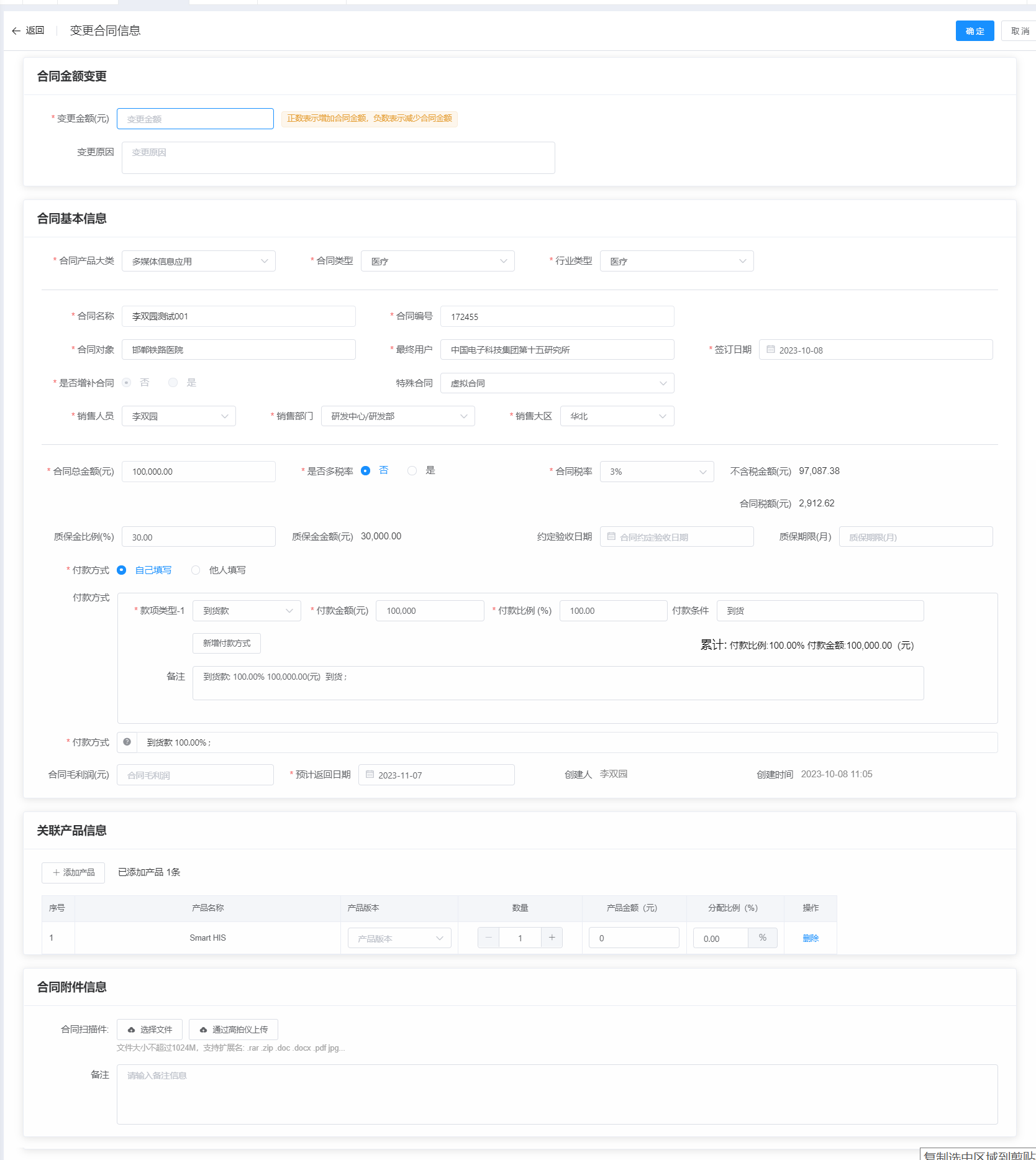Open the 产品版本 dropdown in table
This screenshot has width=1036, height=1160.
(x=399, y=938)
